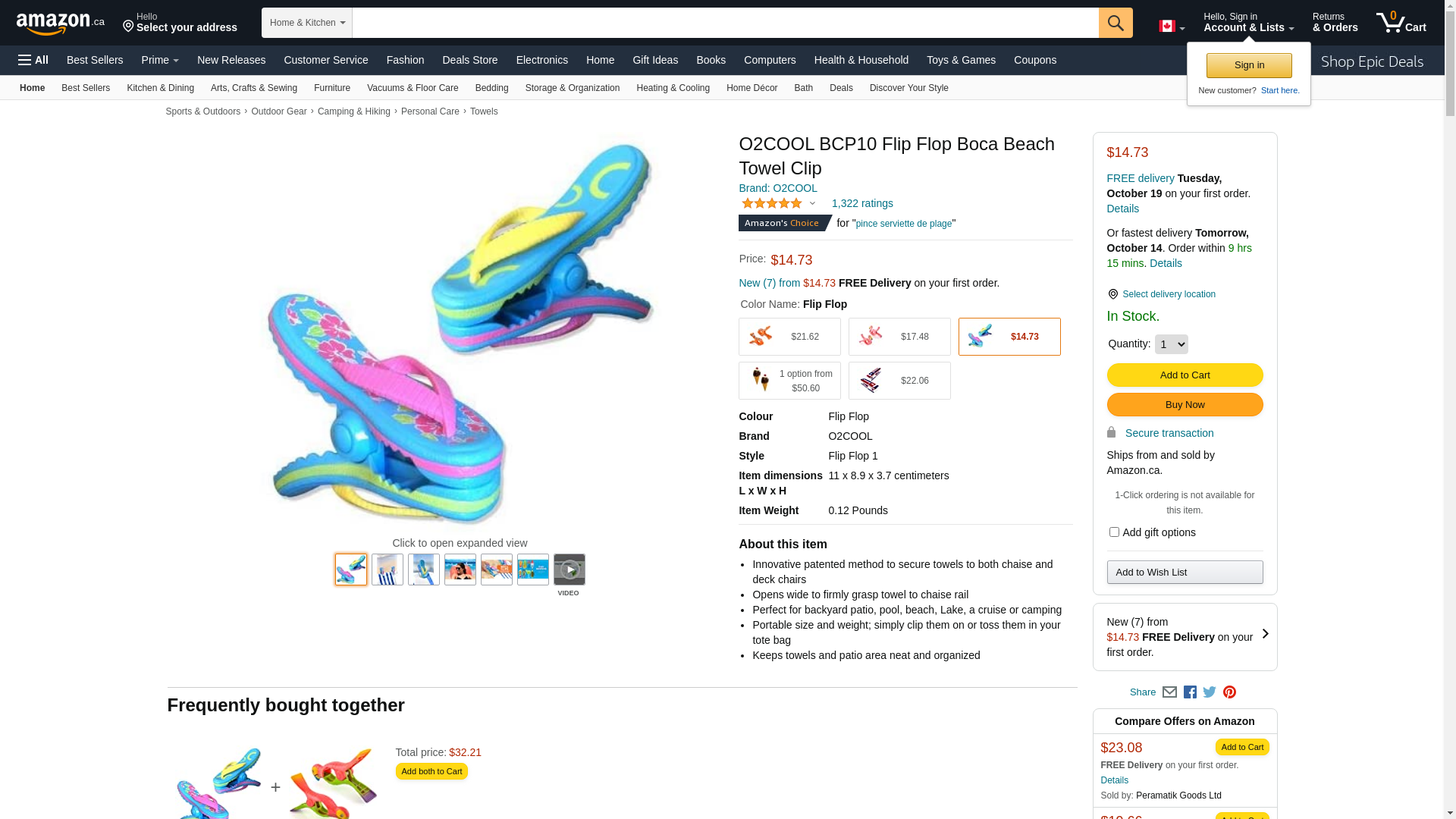
Task: Share the product on Facebook
Action: [x=1190, y=692]
